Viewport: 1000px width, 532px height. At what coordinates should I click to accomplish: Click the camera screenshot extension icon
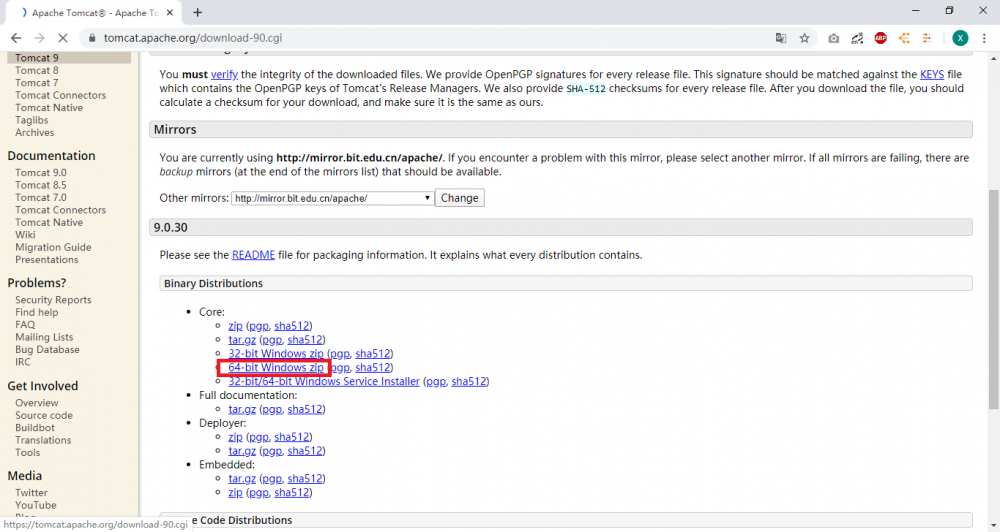tap(834, 38)
